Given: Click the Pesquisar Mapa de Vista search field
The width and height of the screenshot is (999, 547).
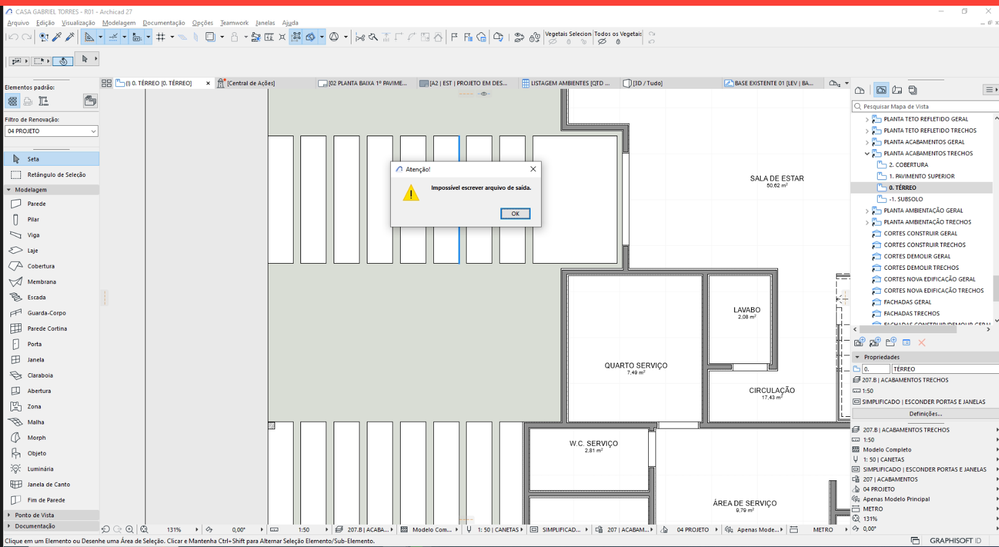Looking at the screenshot, I should (x=927, y=106).
